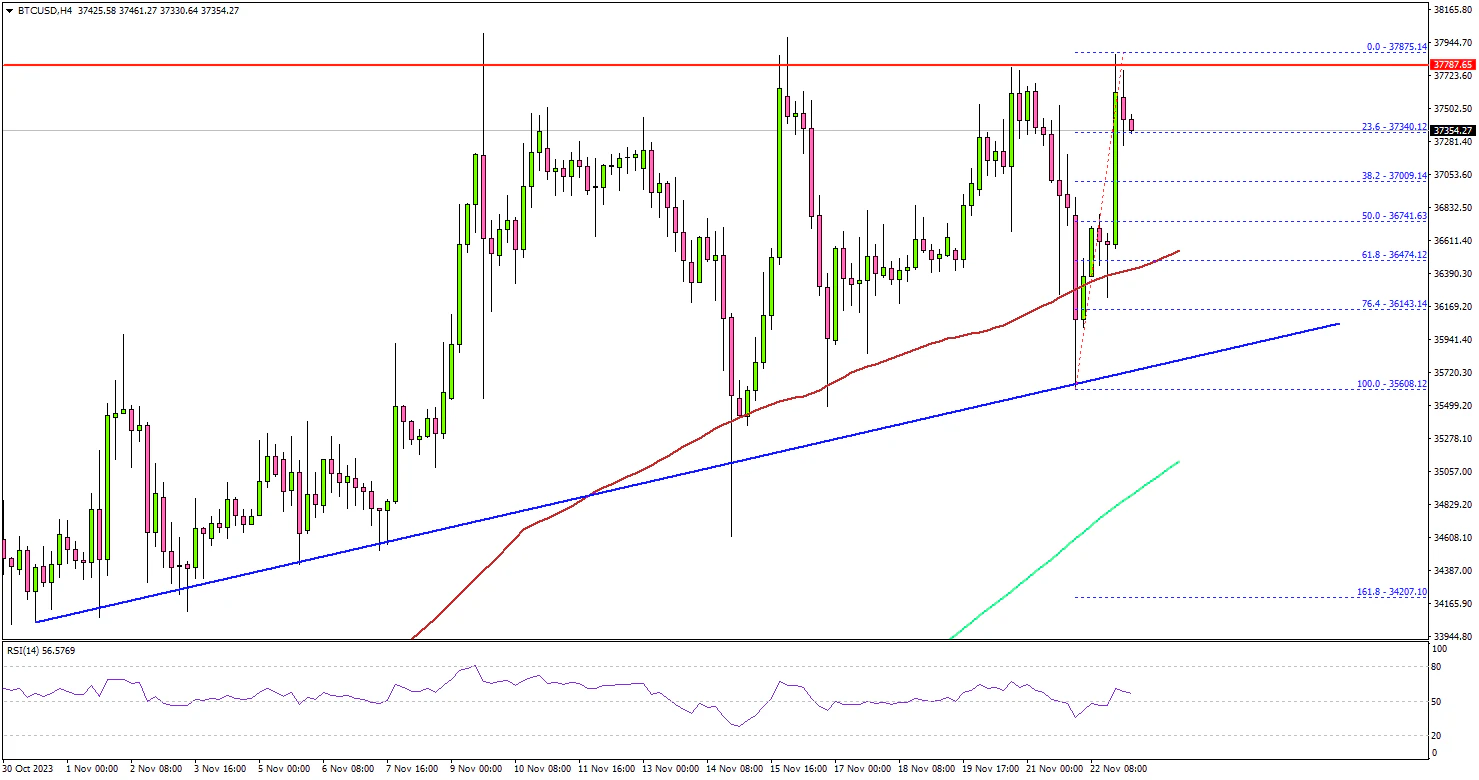Click the RSI 50 level scale label
The image size is (1479, 780).
[x=1436, y=702]
